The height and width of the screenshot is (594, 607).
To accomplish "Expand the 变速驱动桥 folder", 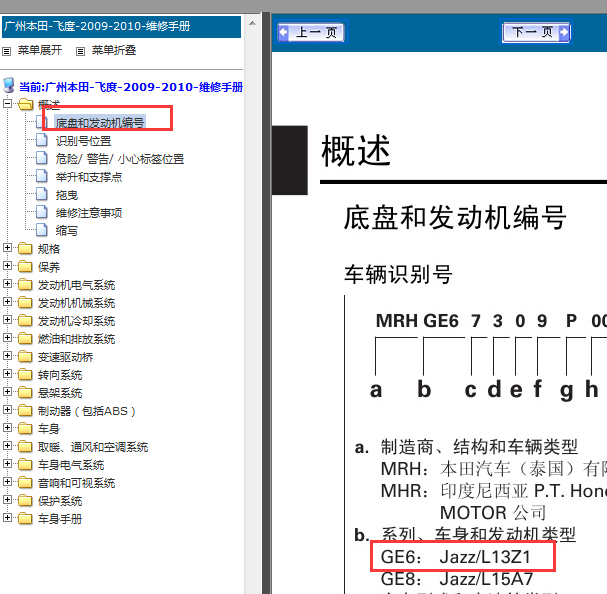I will pos(7,355).
